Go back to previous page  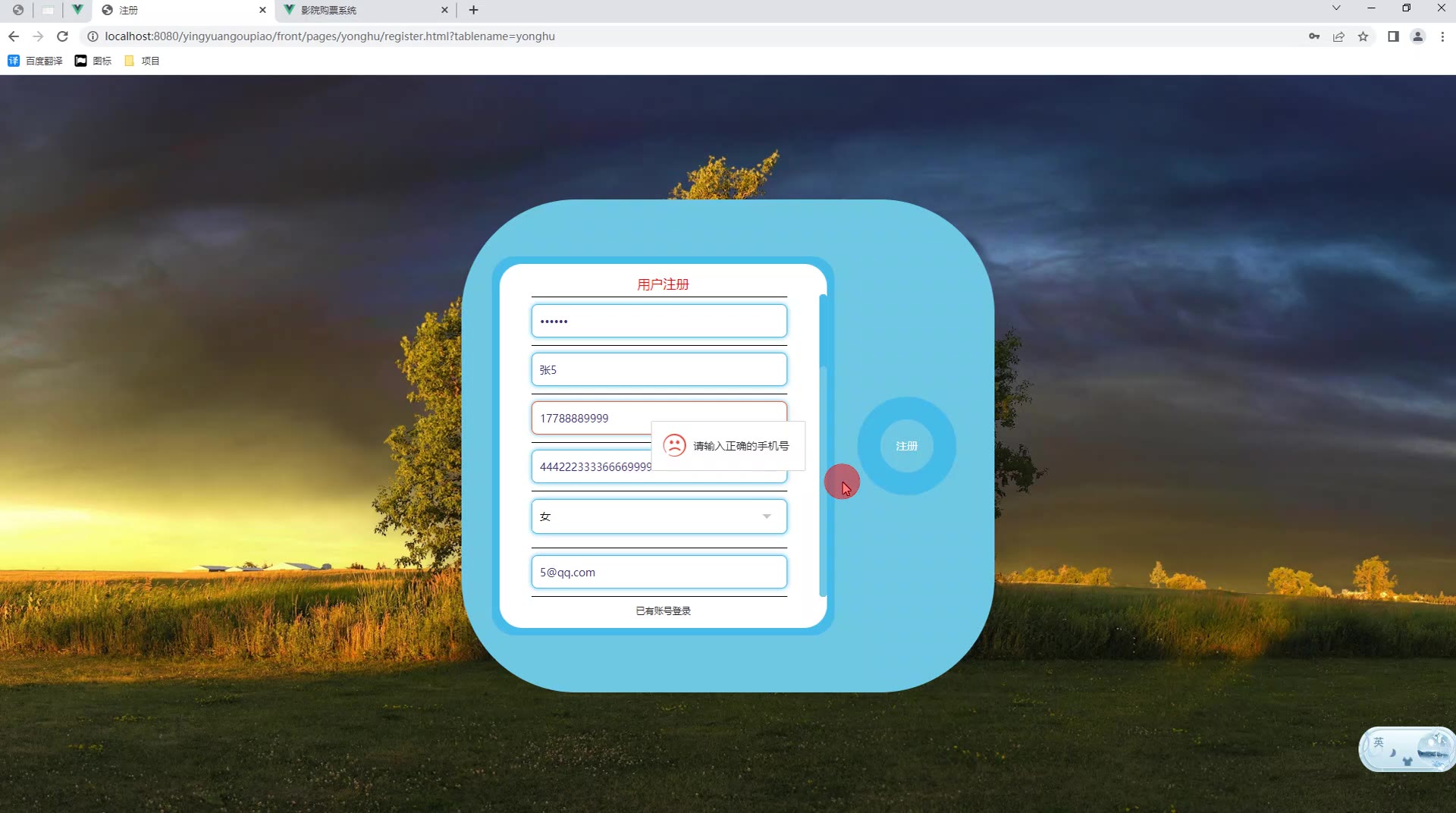tap(14, 36)
